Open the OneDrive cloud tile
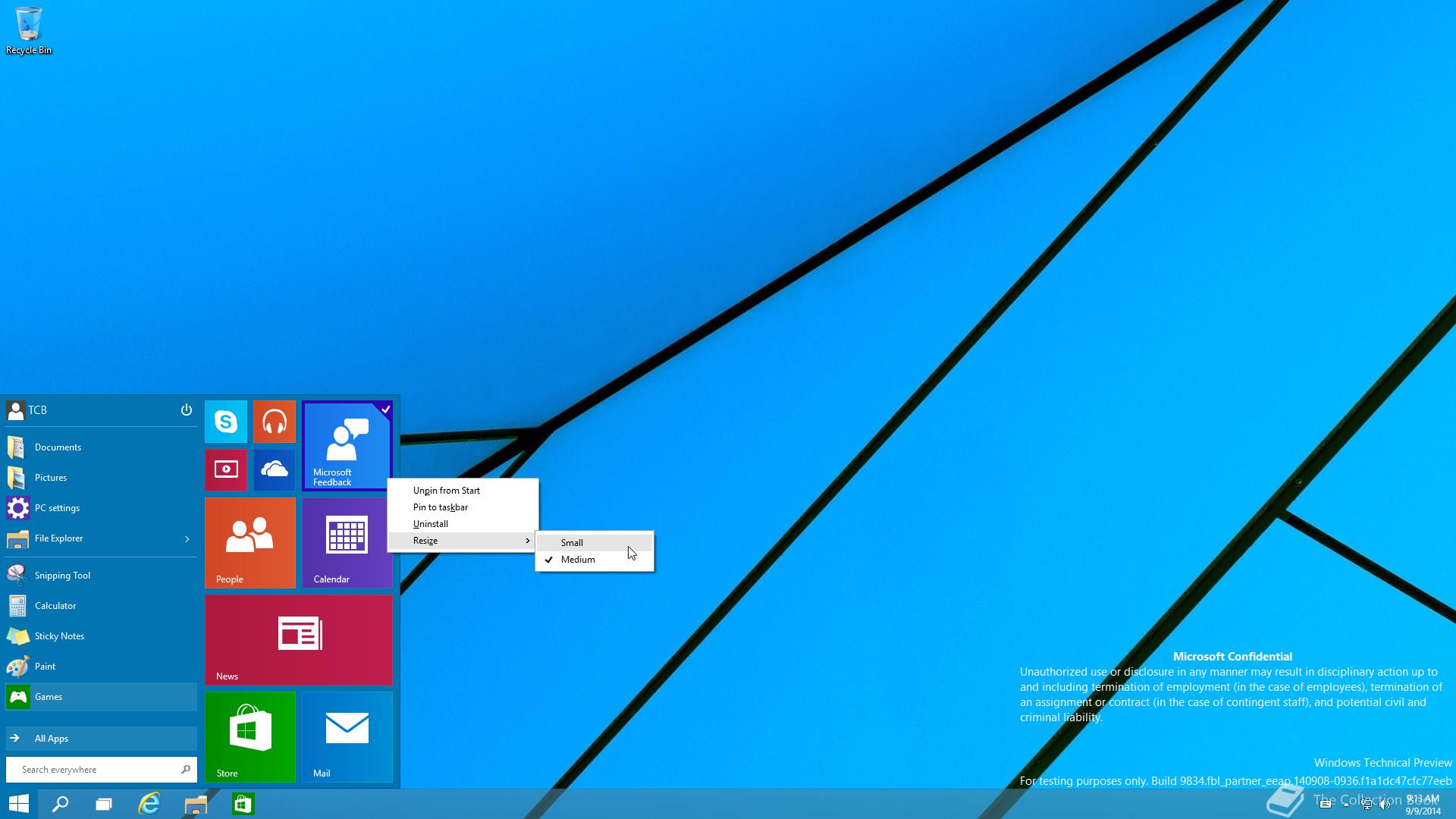 [275, 470]
